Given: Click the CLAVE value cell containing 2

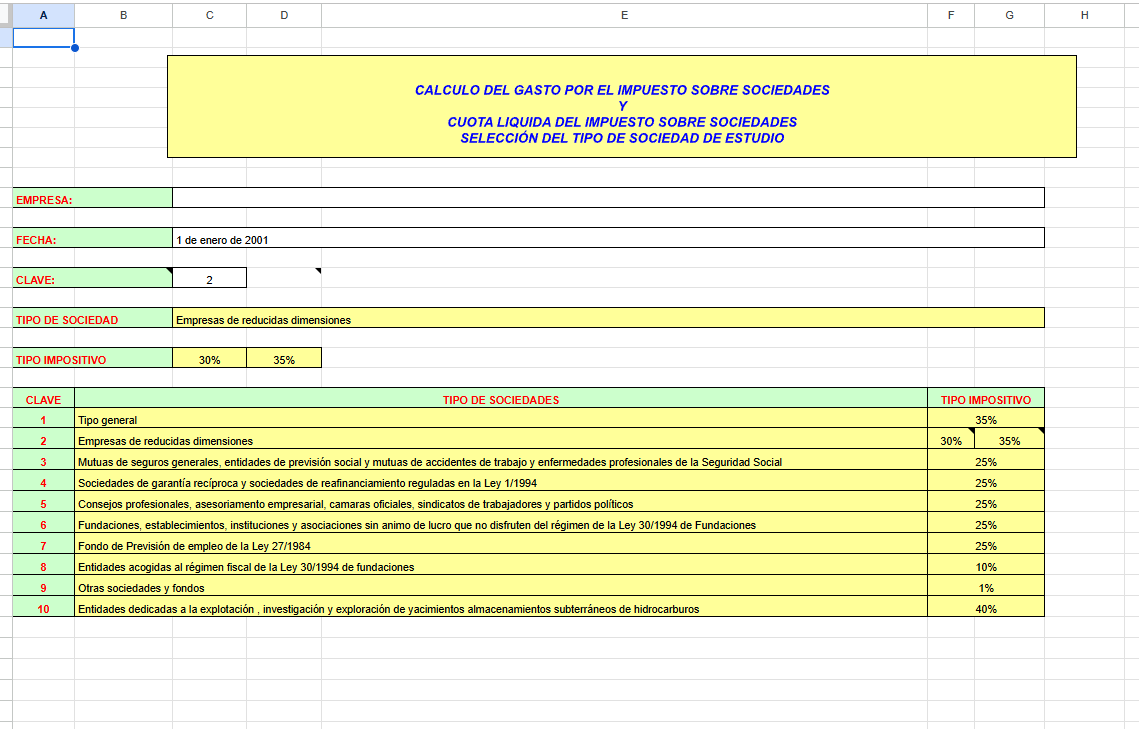Looking at the screenshot, I should pyautogui.click(x=209, y=279).
